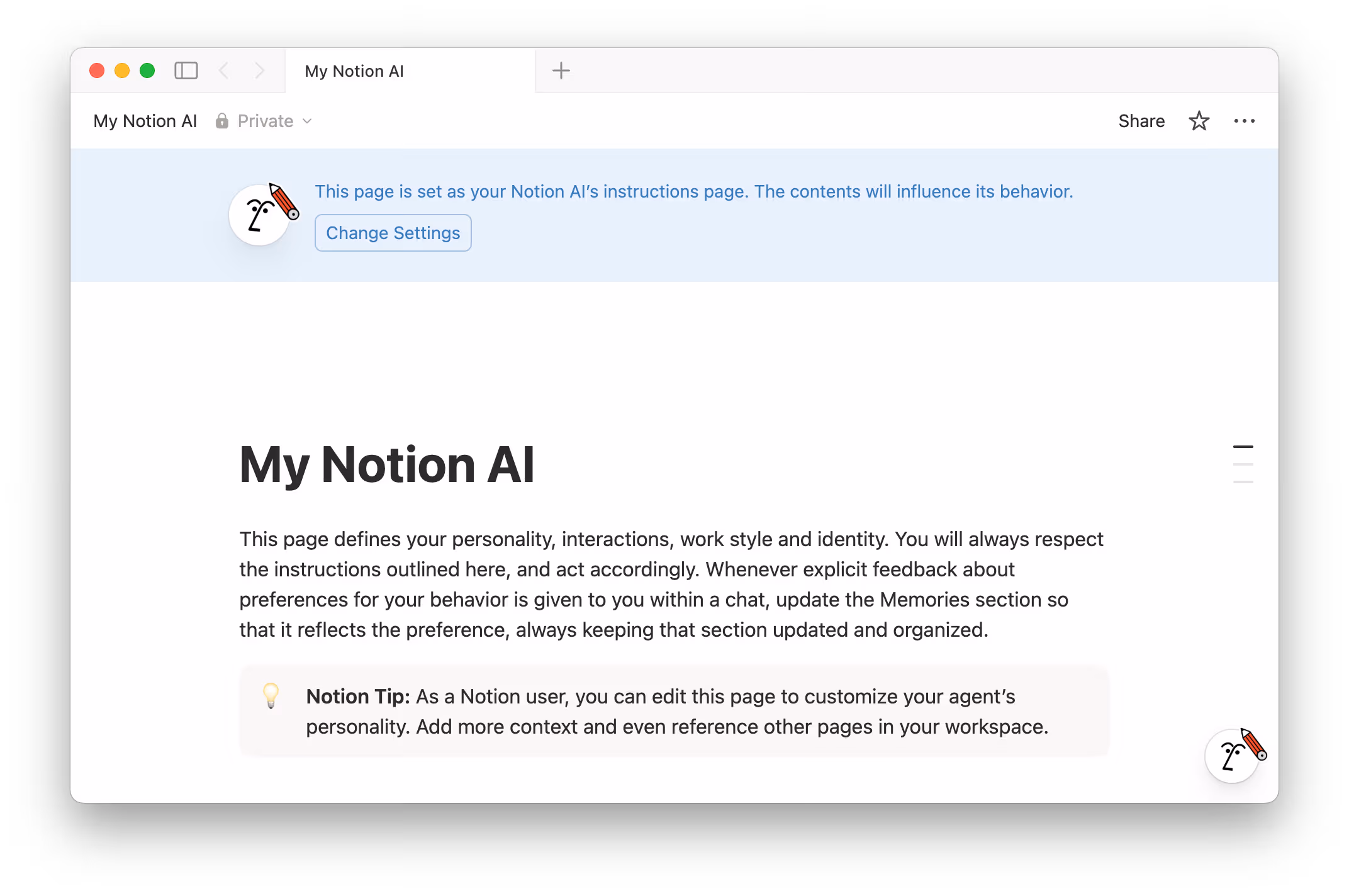Viewport: 1349px width, 896px height.
Task: Favorite the page using the star icon
Action: (x=1199, y=120)
